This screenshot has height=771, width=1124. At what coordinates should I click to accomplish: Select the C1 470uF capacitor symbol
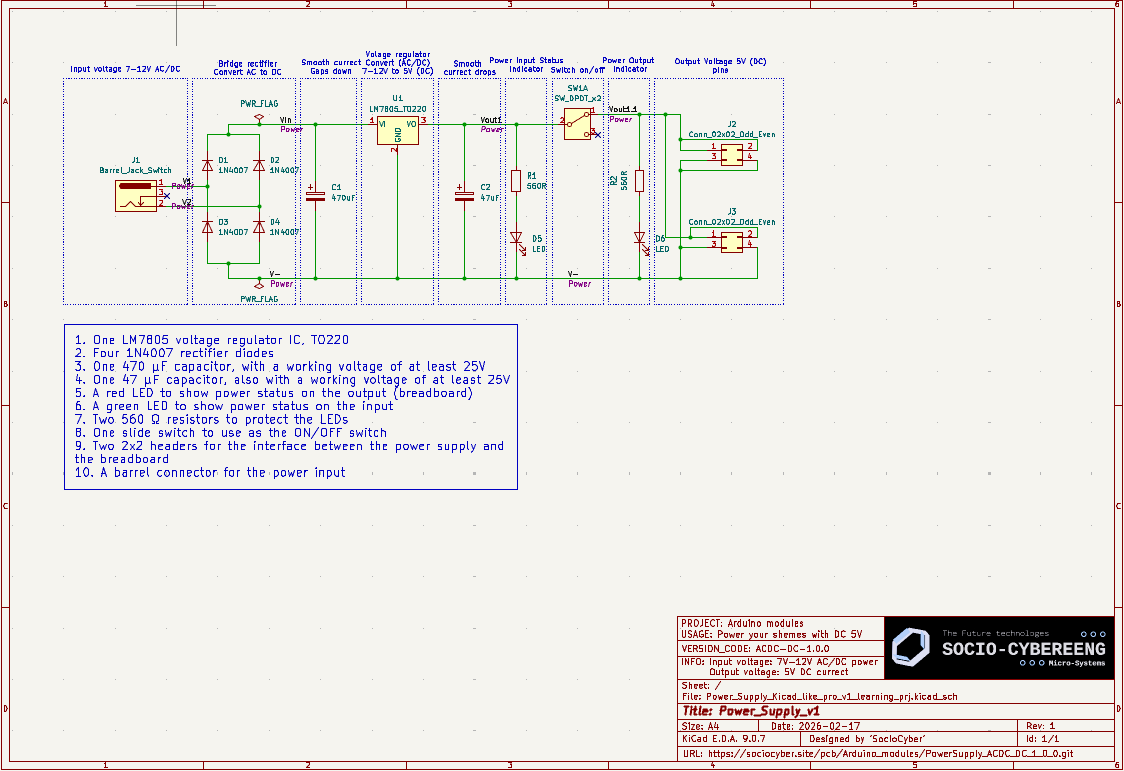click(x=316, y=195)
